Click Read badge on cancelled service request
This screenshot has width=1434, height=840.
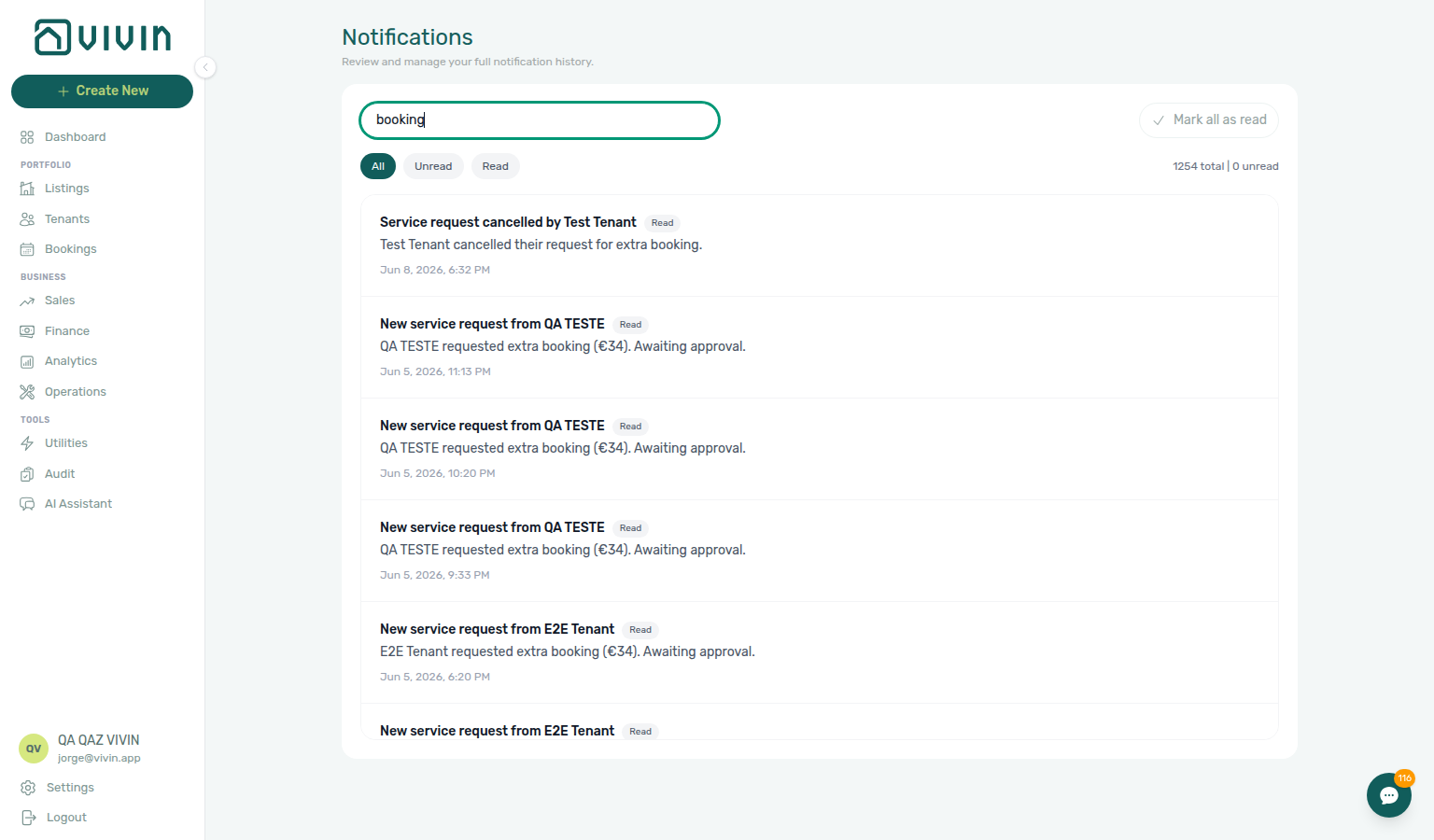coord(663,223)
